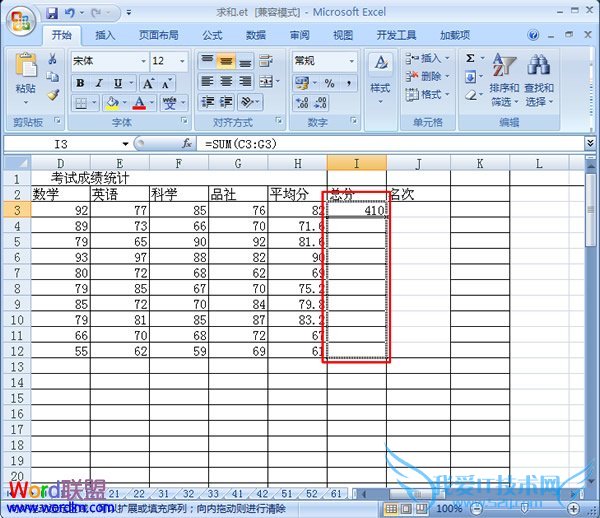Cut the selection with the scissors icon
Image resolution: width=600 pixels, height=518 pixels.
pyautogui.click(x=52, y=59)
